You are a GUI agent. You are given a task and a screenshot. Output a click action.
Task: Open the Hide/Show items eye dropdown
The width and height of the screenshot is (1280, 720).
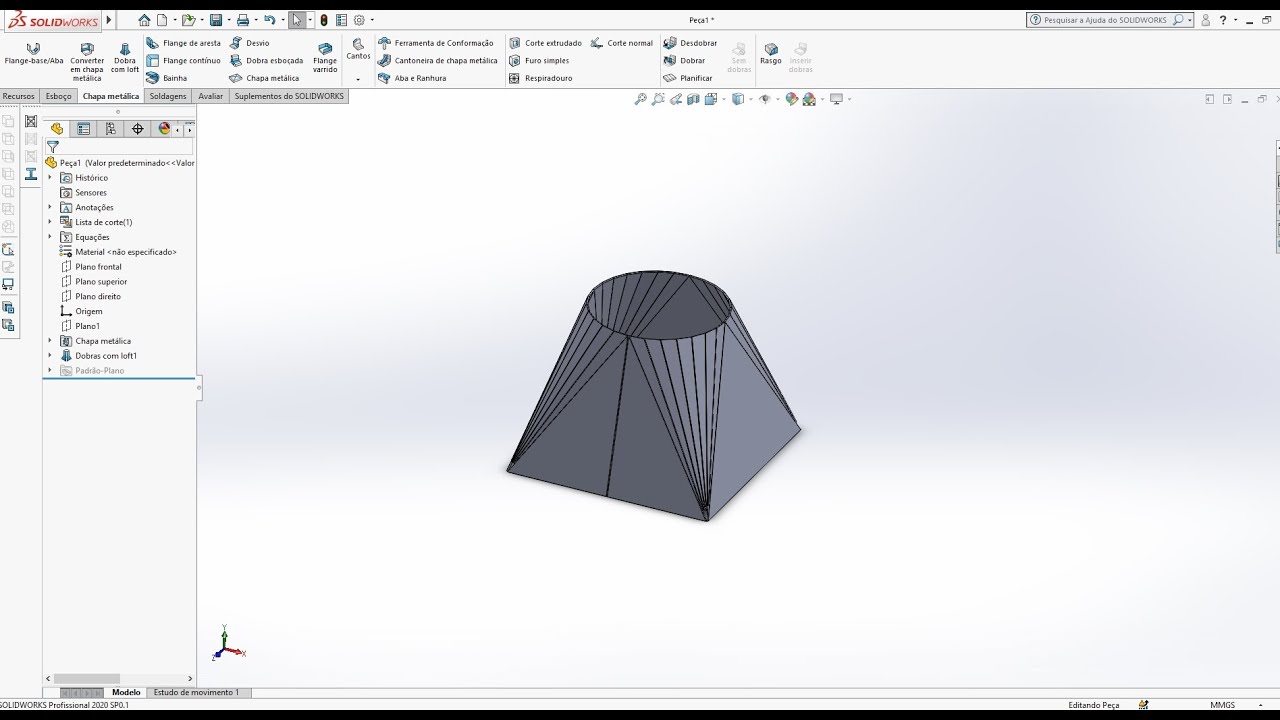(x=776, y=99)
